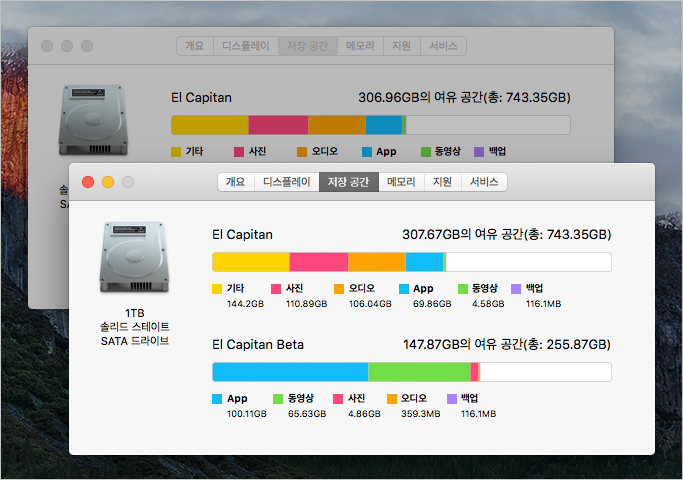Click the 306.96GB free space text in background window

click(x=464, y=97)
